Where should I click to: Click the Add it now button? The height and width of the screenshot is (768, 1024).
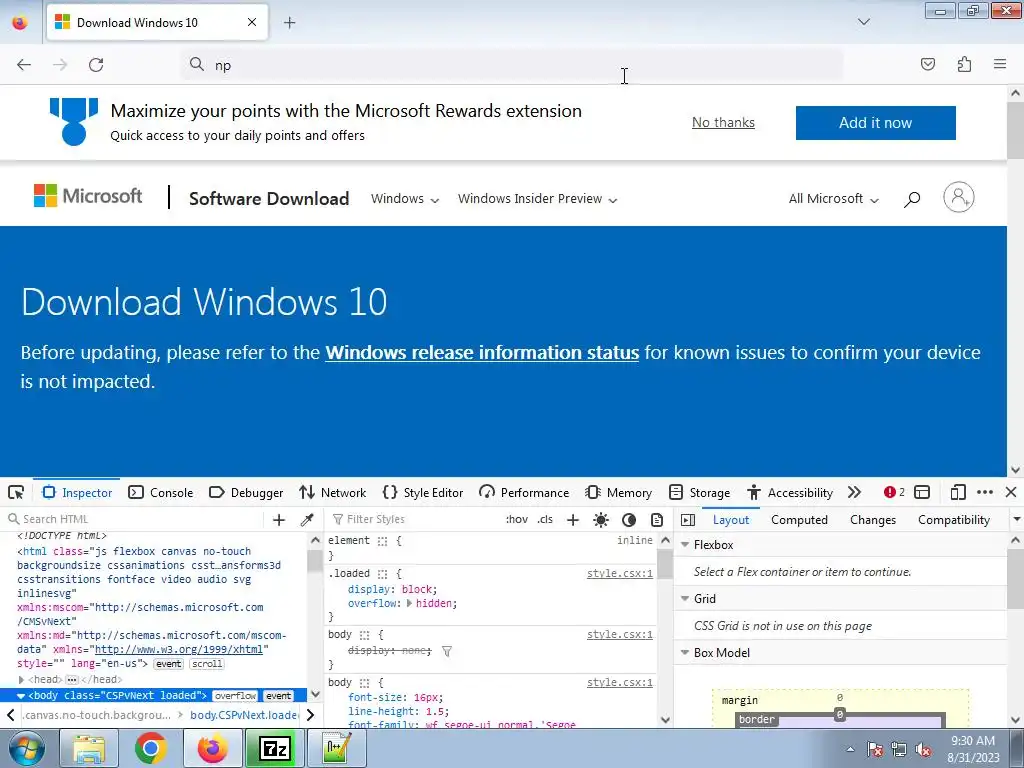(875, 123)
